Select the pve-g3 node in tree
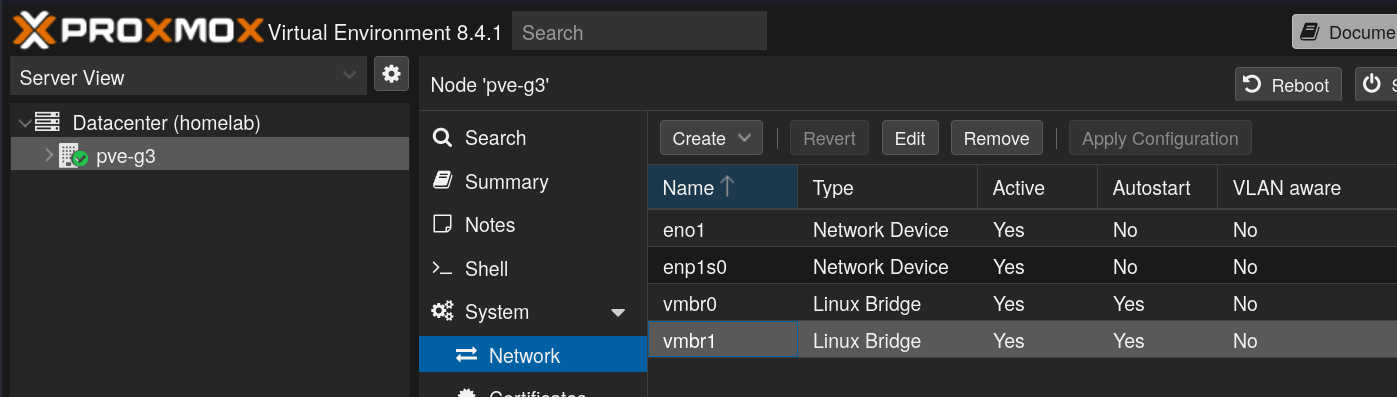This screenshot has height=397, width=1397. [209, 155]
